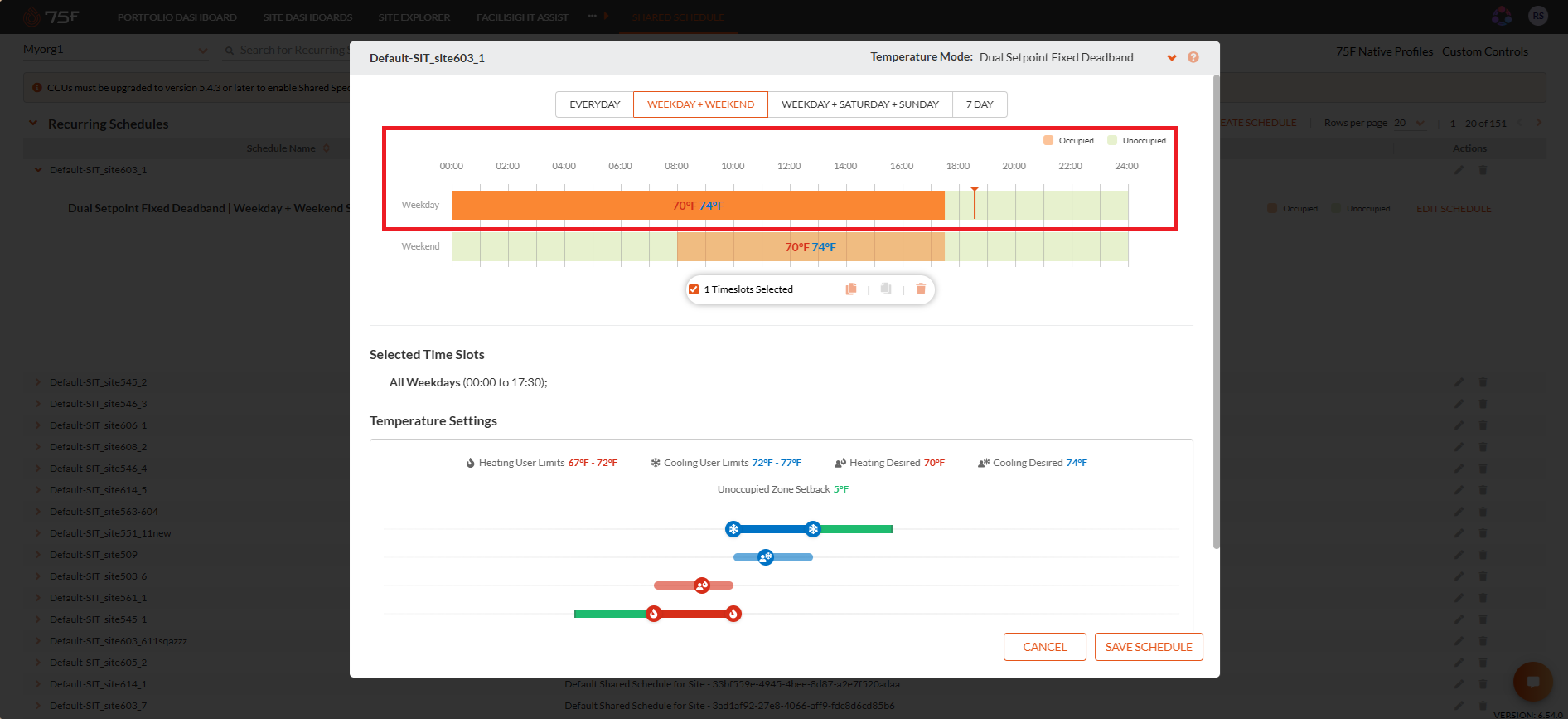1568x719 pixels.
Task: Click the user avatar RS icon
Action: pos(1538,16)
